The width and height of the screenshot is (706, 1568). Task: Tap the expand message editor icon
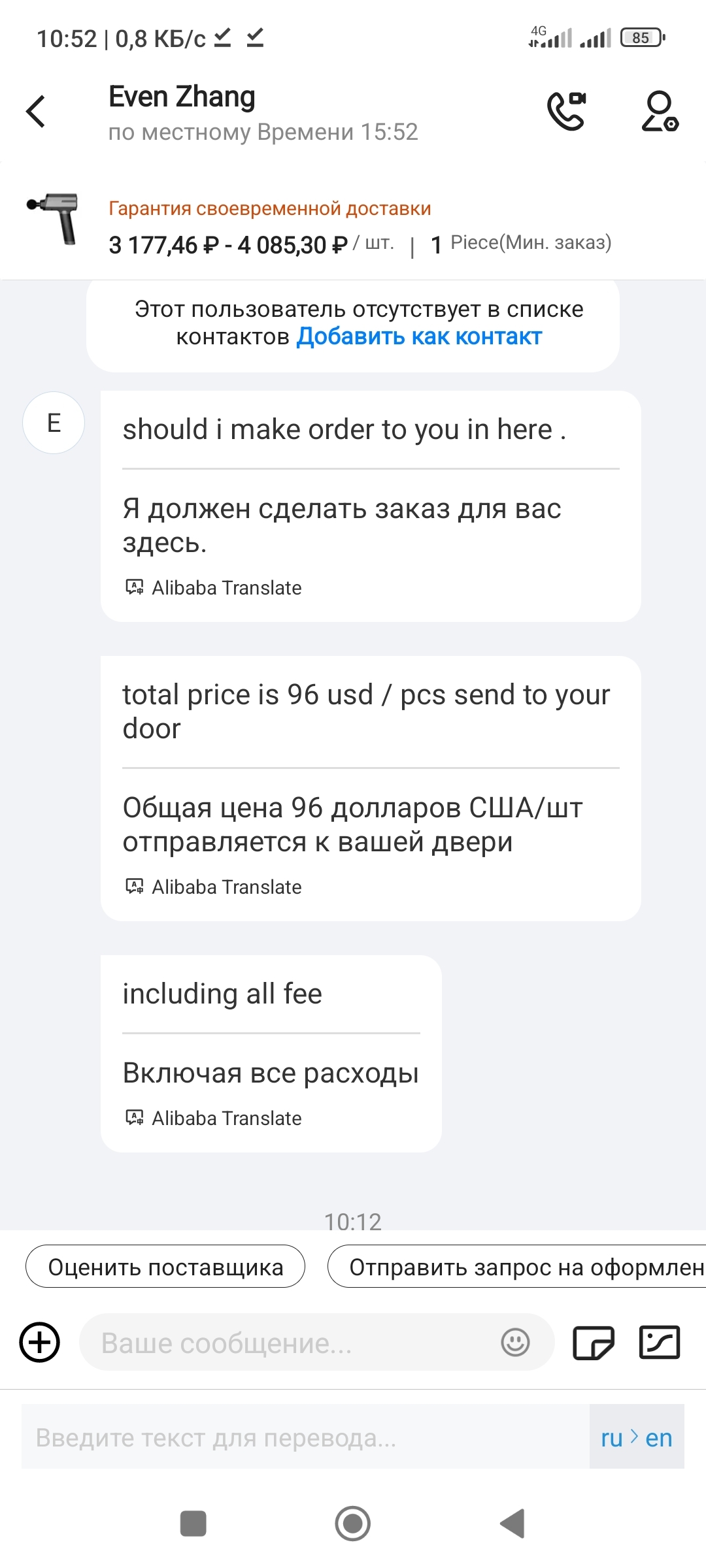pos(659,1343)
